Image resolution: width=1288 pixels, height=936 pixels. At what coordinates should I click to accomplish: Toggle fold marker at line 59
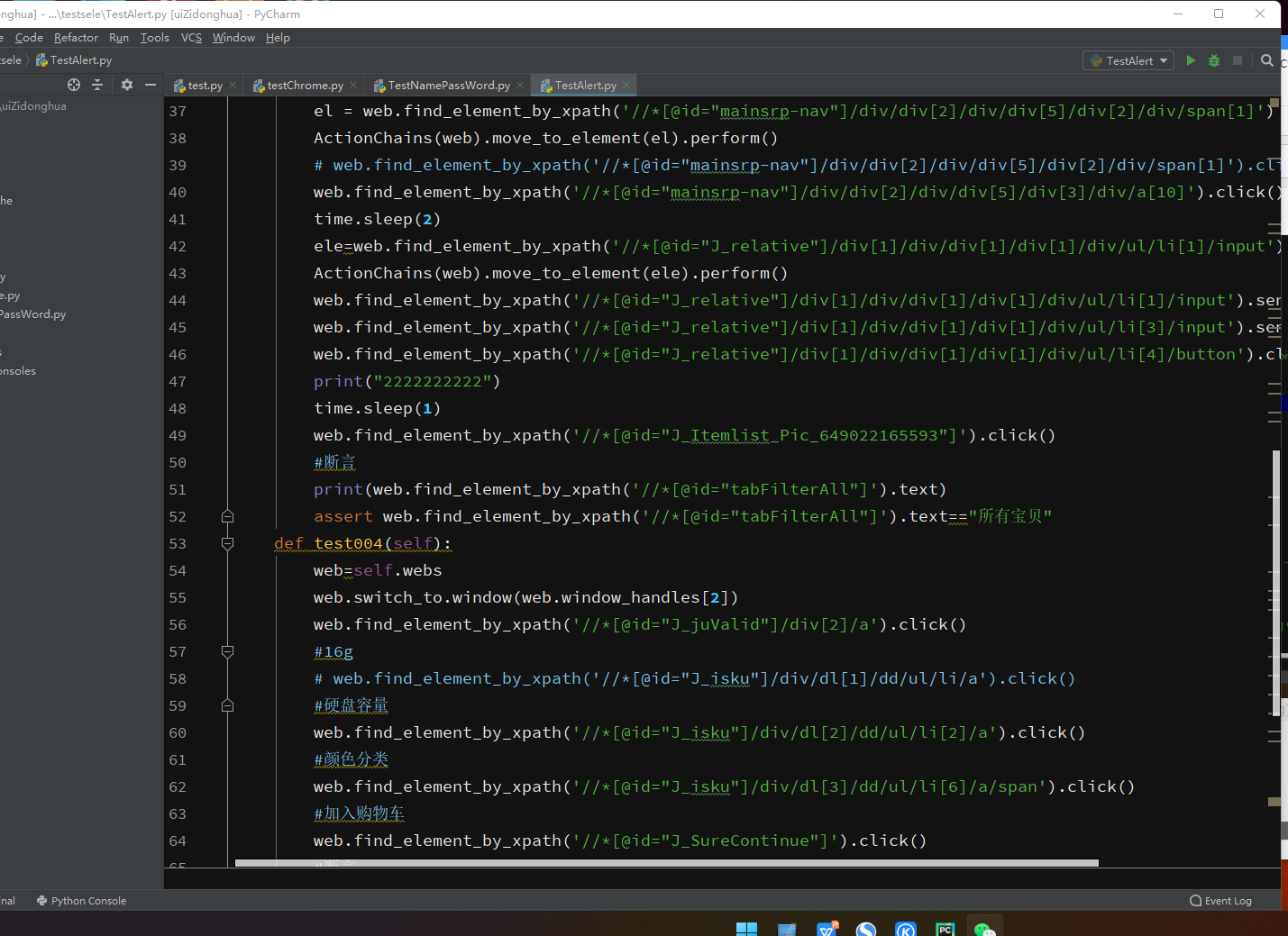point(227,705)
